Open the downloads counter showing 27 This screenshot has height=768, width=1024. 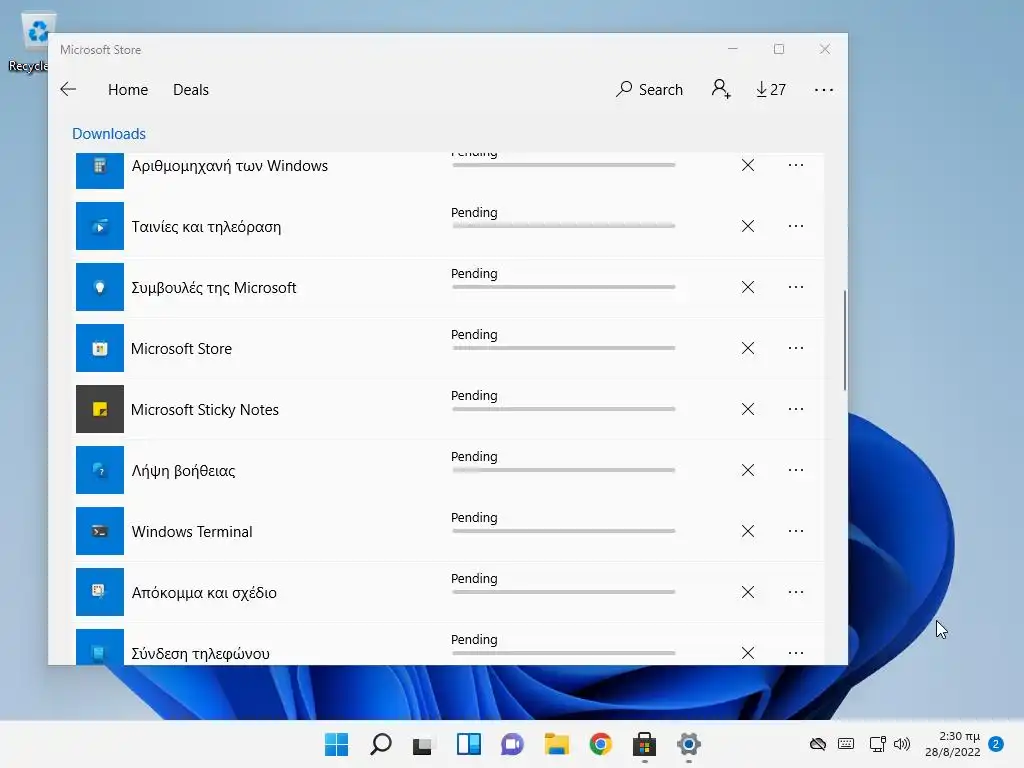coord(771,89)
